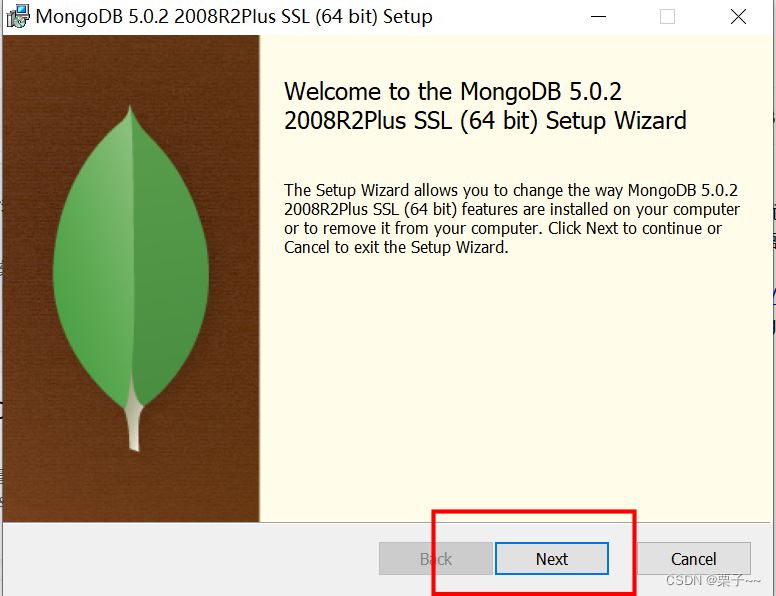
Task: Click the maximize box in title bar
Action: pos(667,17)
